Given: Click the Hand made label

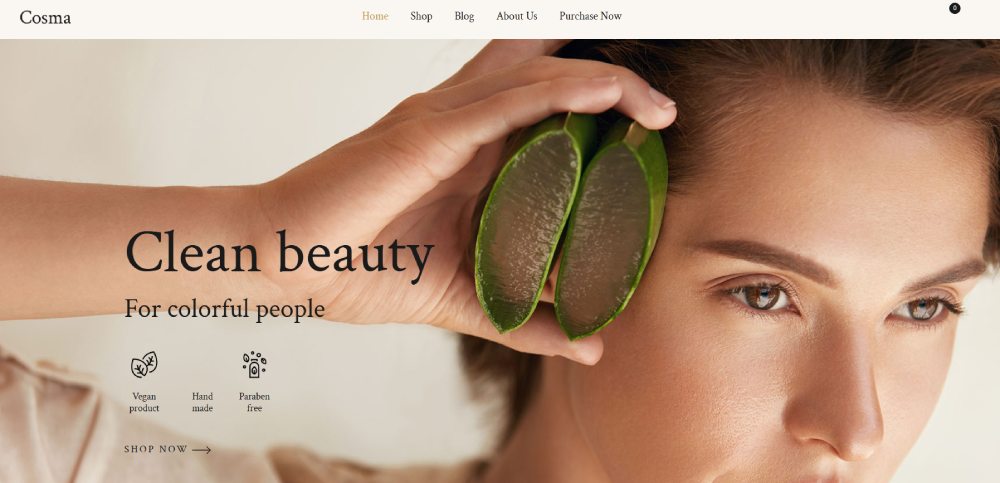Looking at the screenshot, I should 202,403.
